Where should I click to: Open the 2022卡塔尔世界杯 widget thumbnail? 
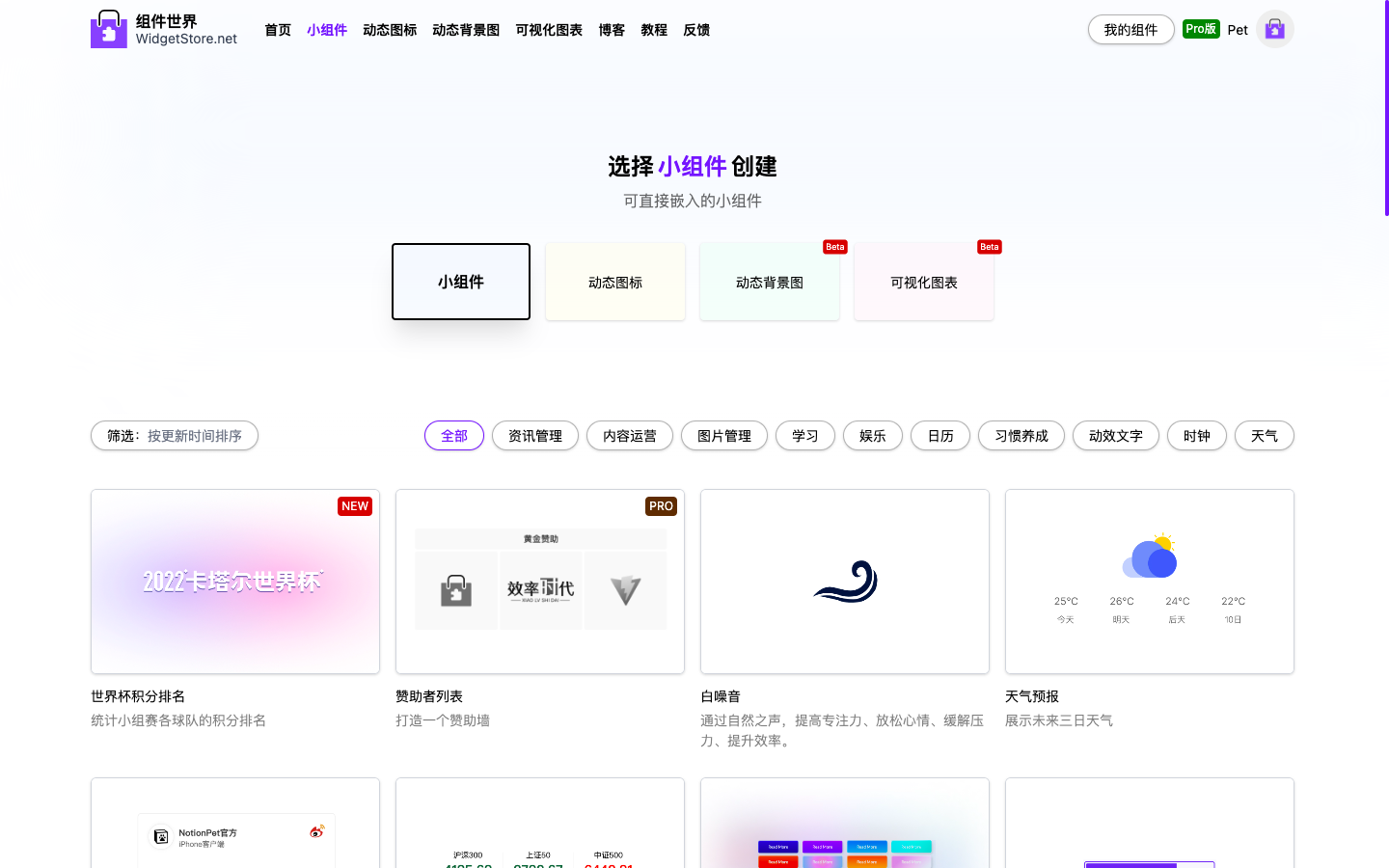[x=235, y=582]
